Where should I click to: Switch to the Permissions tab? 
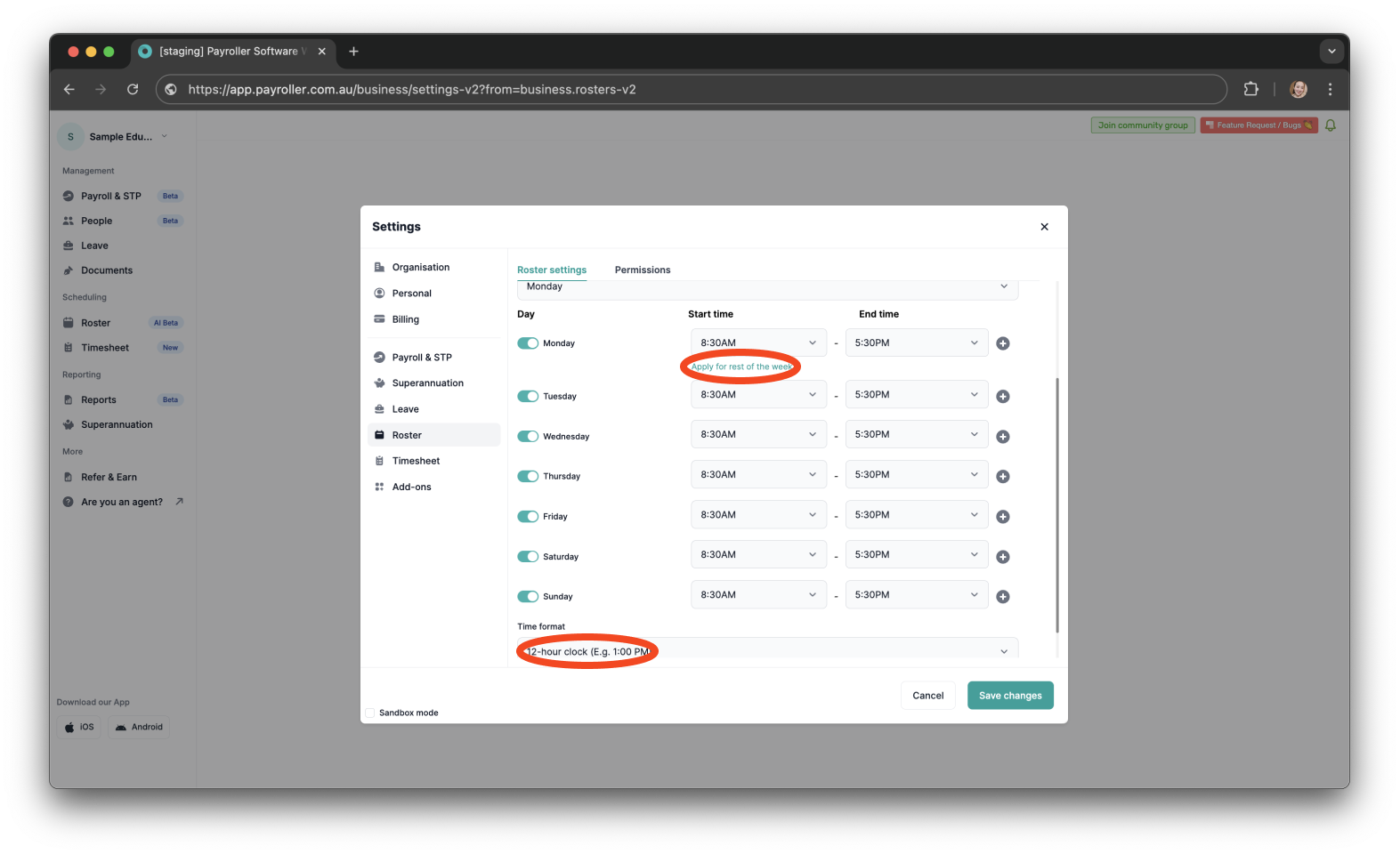point(643,270)
